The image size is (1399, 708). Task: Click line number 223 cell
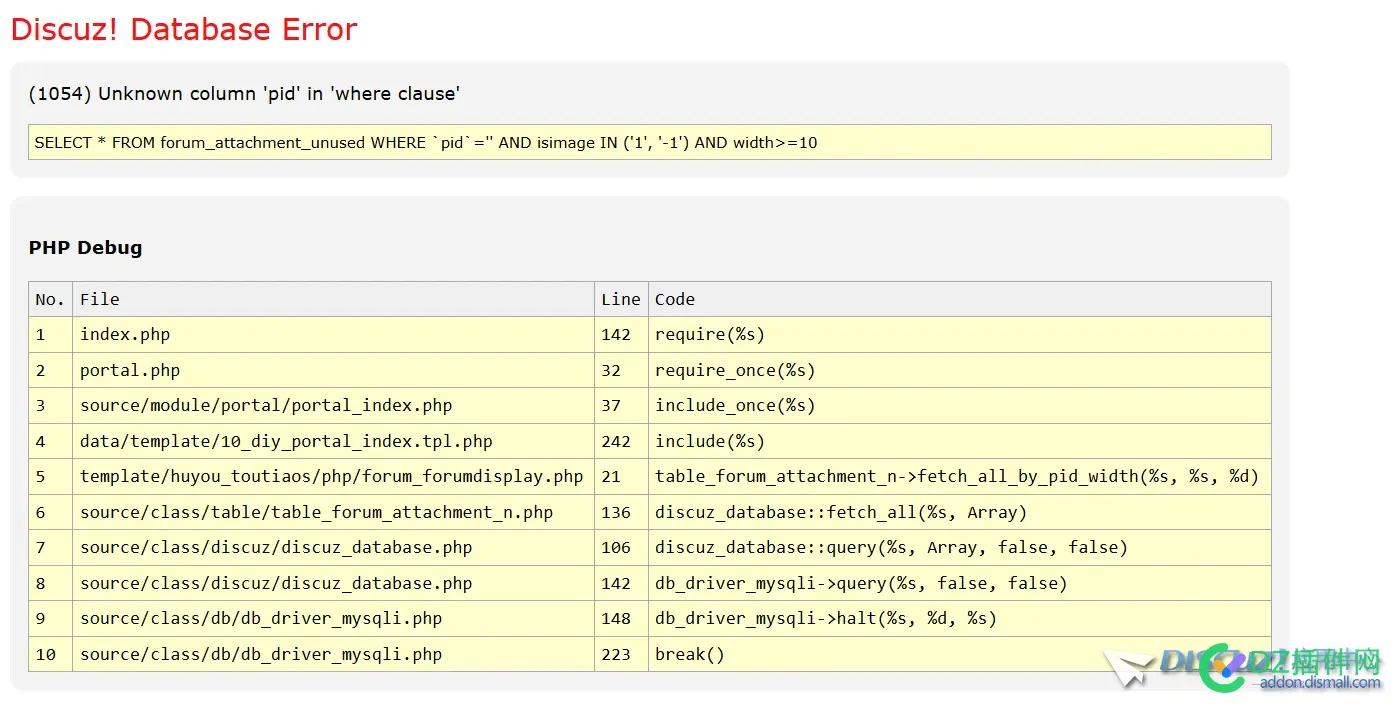(616, 655)
